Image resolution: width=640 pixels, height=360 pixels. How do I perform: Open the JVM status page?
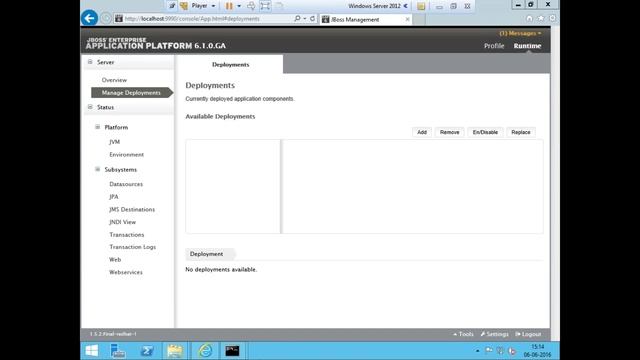pos(114,142)
